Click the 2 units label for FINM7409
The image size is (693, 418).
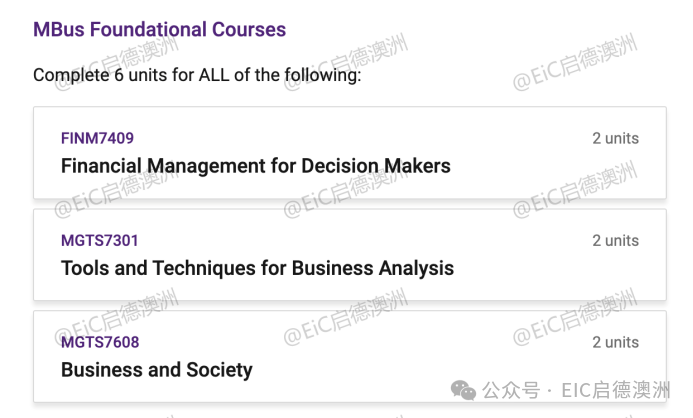tap(615, 138)
